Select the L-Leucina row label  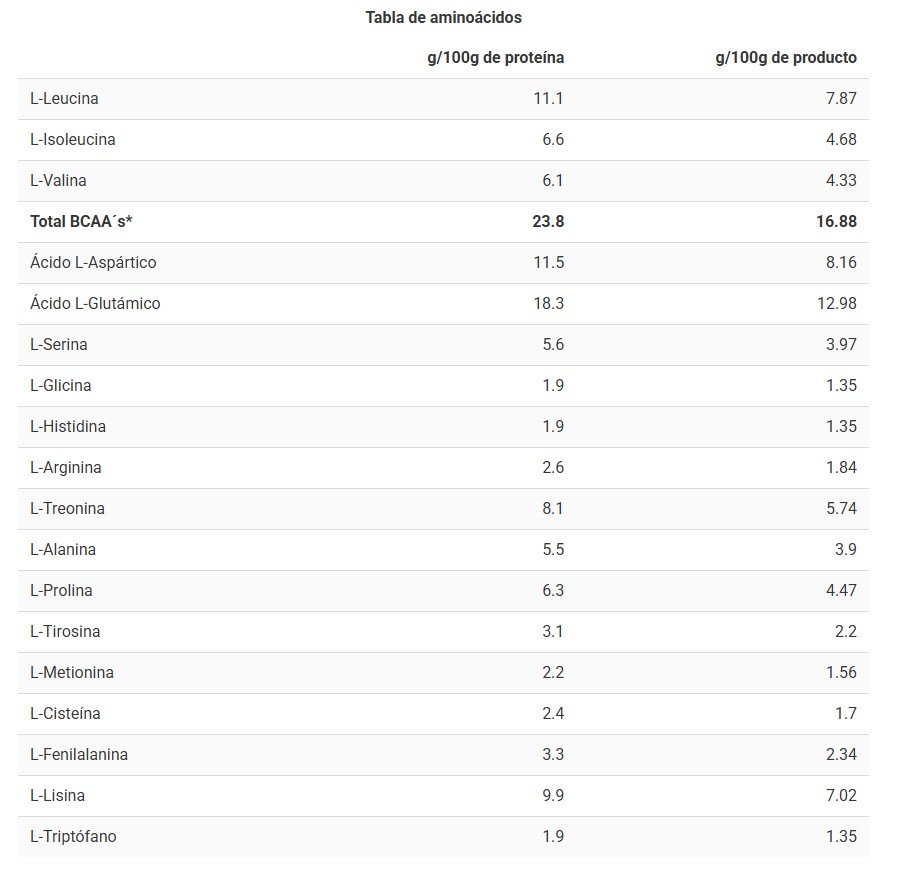[64, 99]
